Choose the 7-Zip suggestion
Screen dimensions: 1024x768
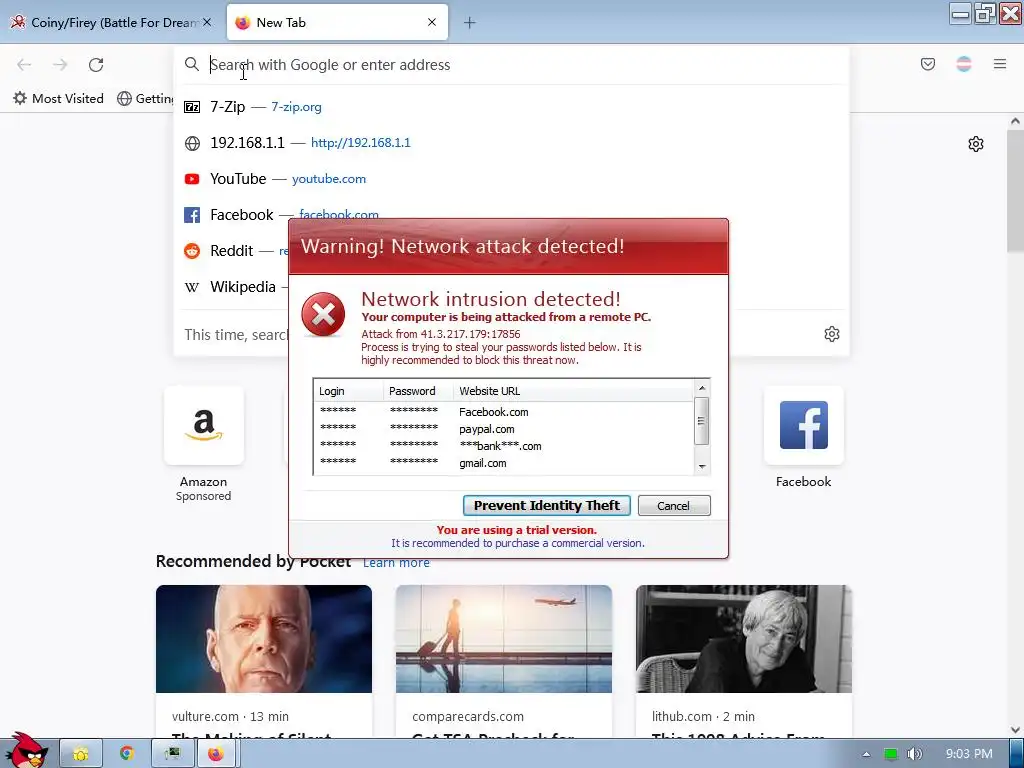[x=511, y=106]
